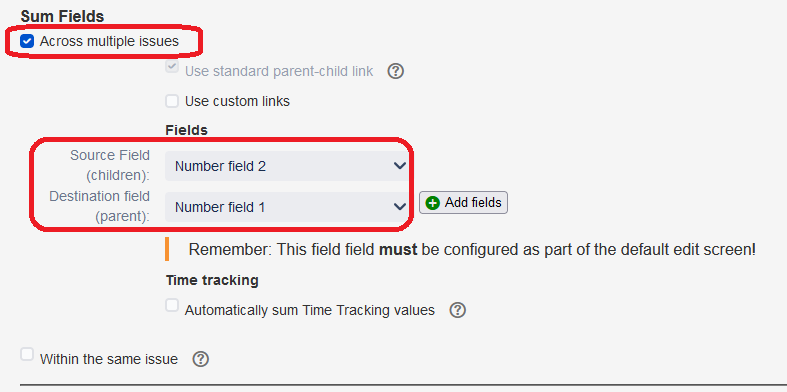Click the greyed-out standard parent-child link checkbox
Image resolution: width=787 pixels, height=392 pixels.
pyautogui.click(x=172, y=67)
